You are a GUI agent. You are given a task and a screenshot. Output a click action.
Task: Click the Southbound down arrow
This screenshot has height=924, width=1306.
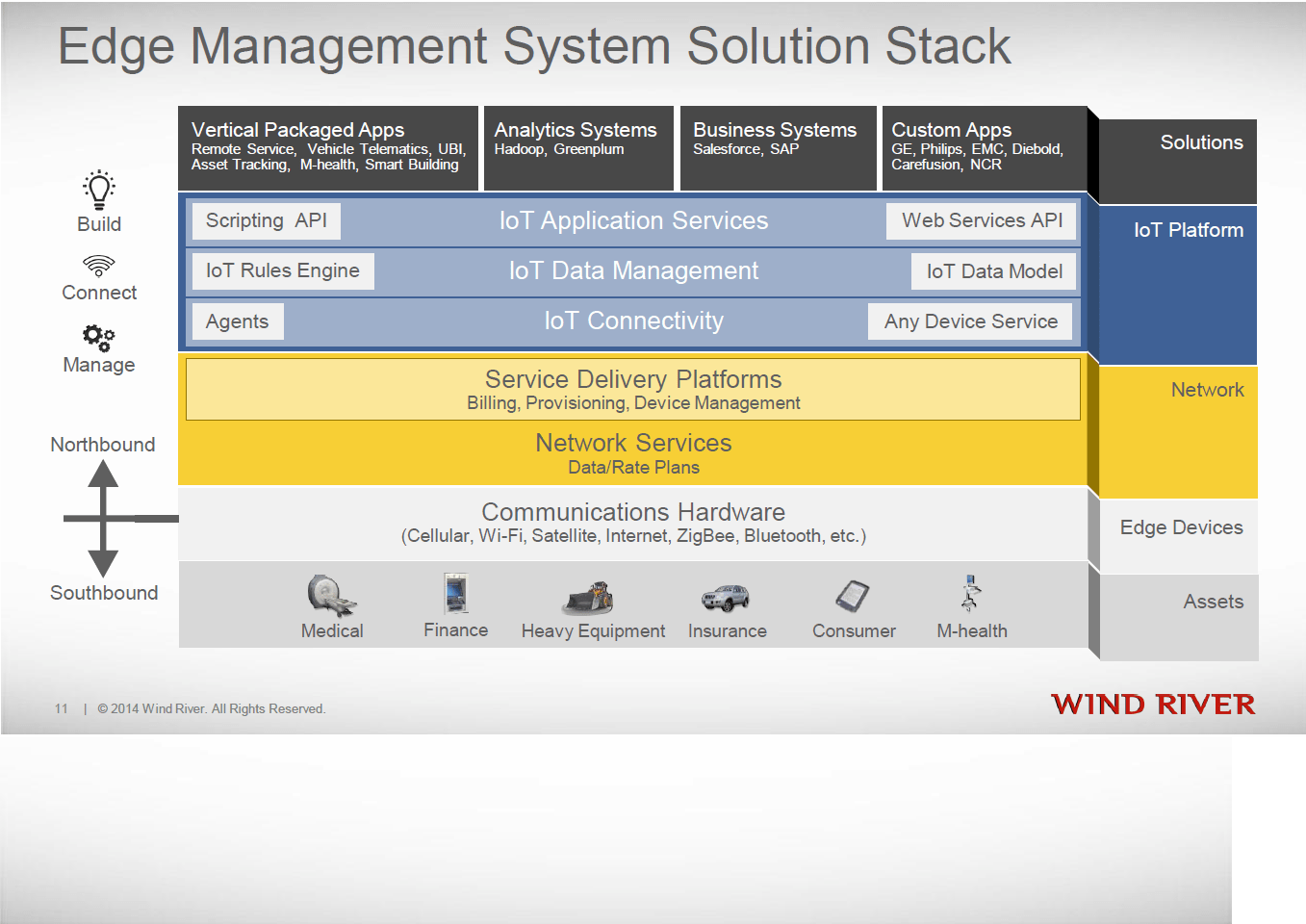pos(103,561)
